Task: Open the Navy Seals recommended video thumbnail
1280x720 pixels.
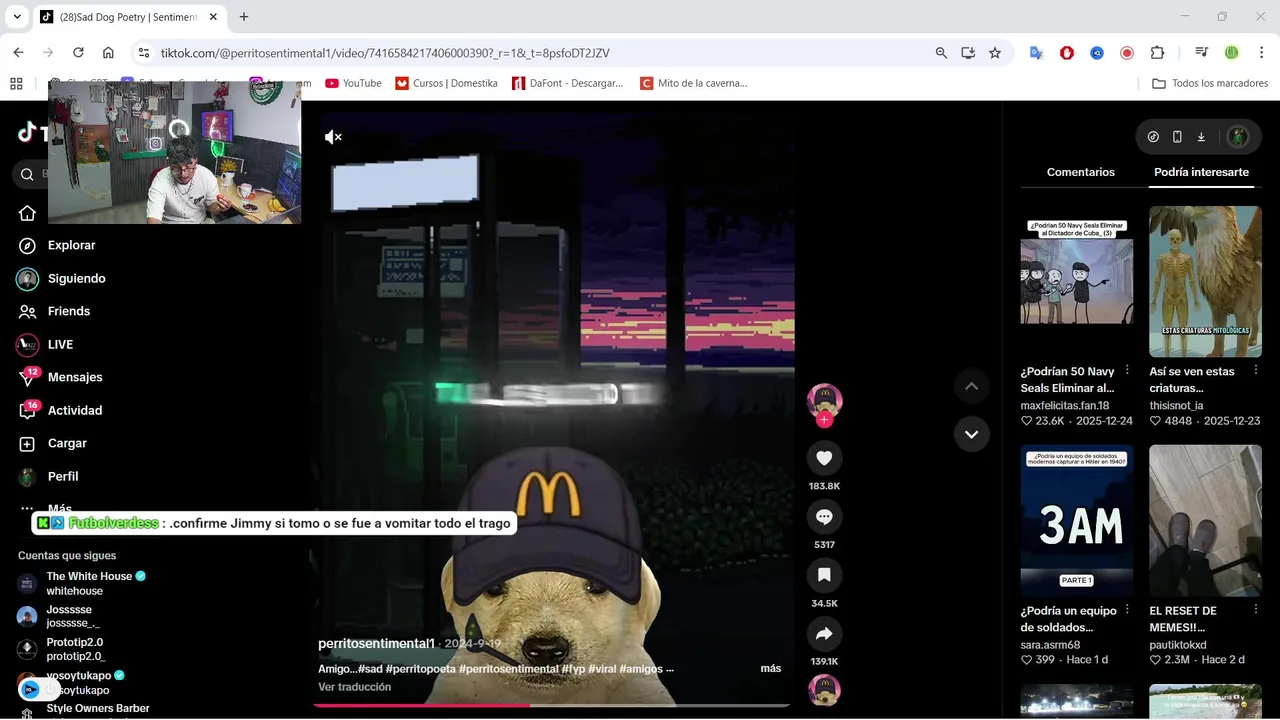Action: (x=1076, y=282)
